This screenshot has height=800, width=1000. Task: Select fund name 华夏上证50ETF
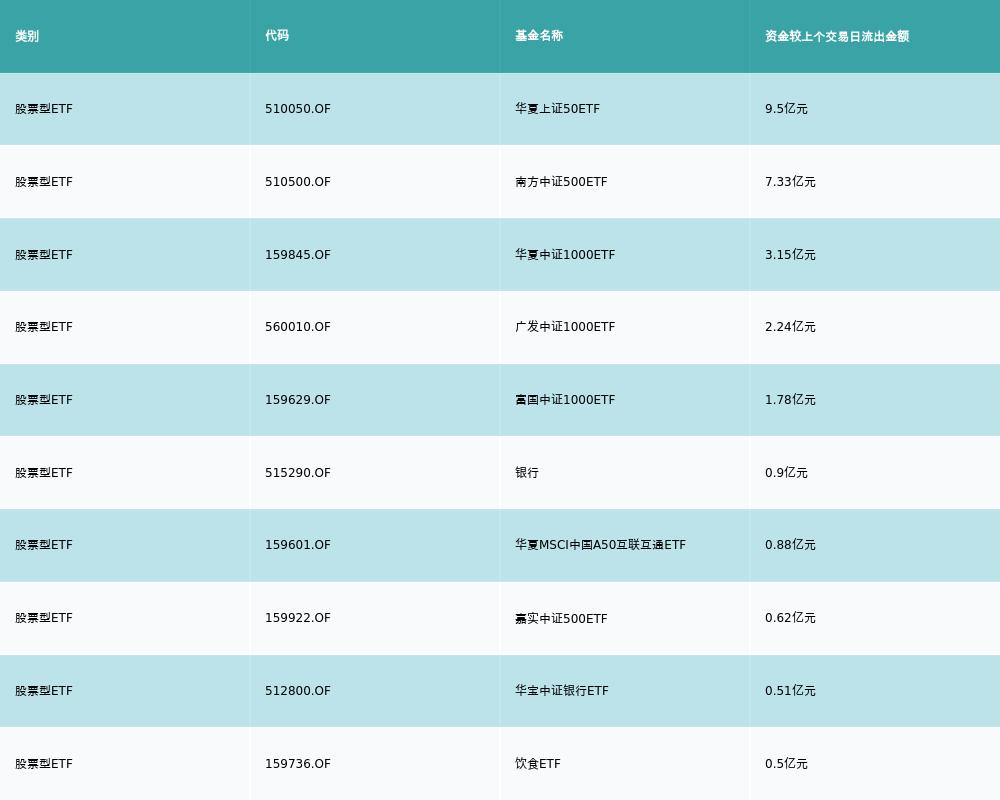click(557, 109)
